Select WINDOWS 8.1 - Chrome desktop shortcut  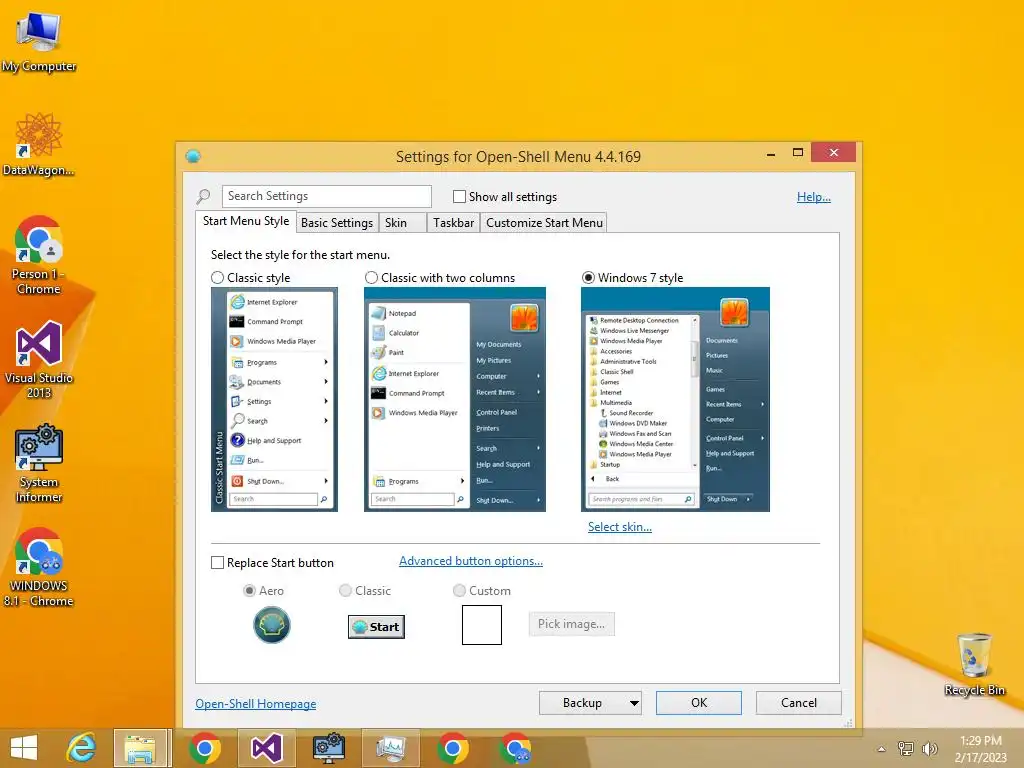pos(39,567)
